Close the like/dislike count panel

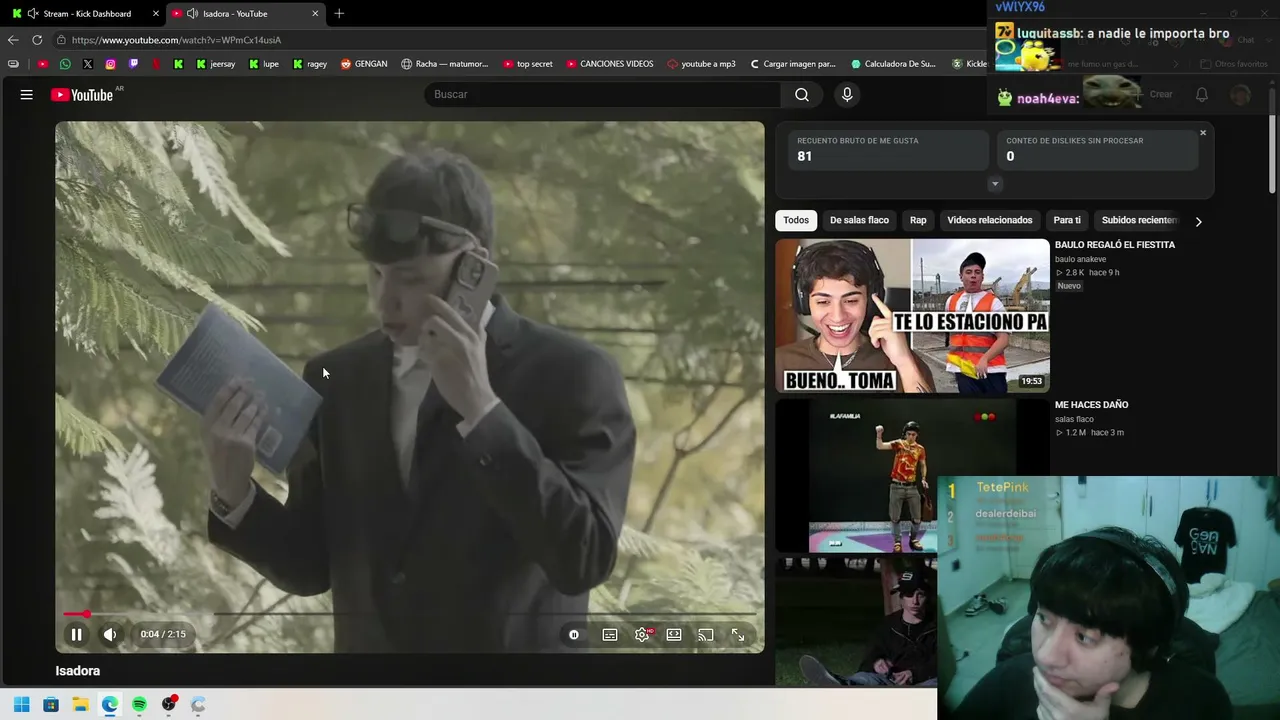click(x=1203, y=133)
